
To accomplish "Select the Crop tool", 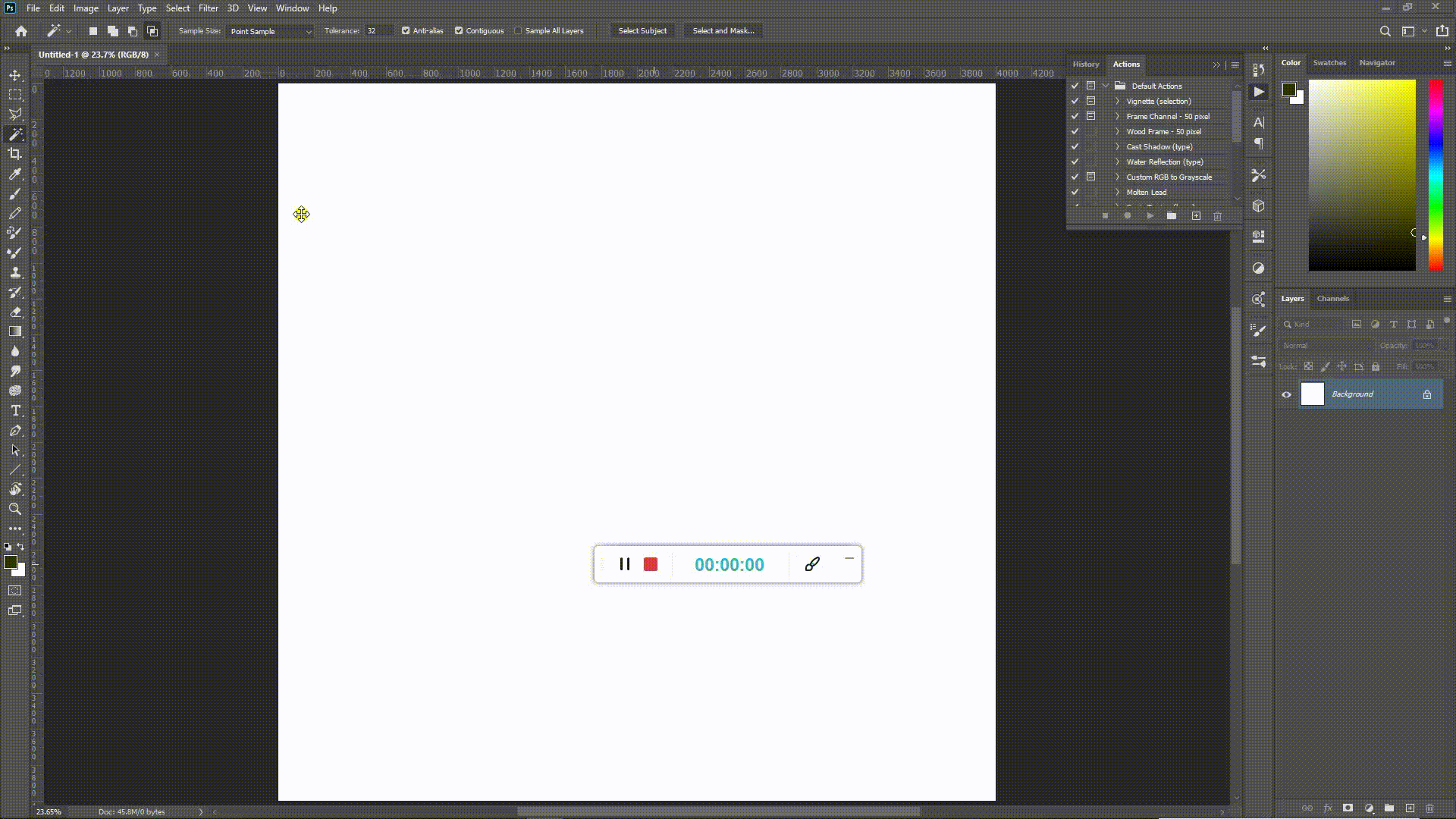I will point(14,154).
